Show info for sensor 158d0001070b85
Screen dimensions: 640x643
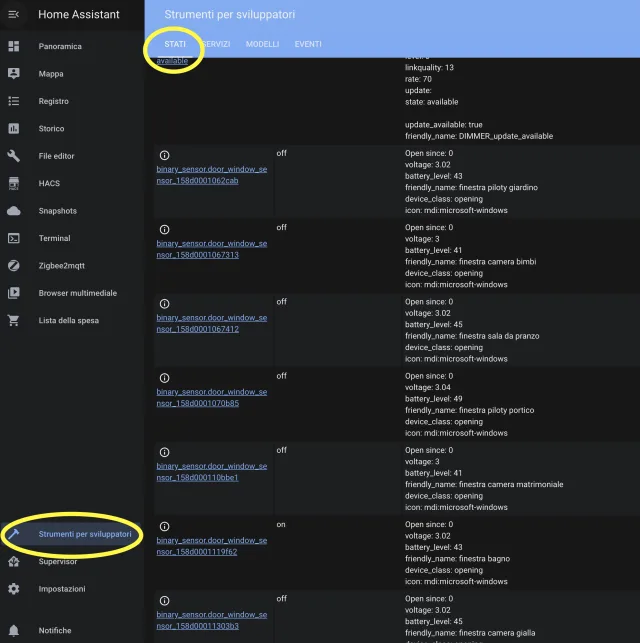[x=164, y=378]
